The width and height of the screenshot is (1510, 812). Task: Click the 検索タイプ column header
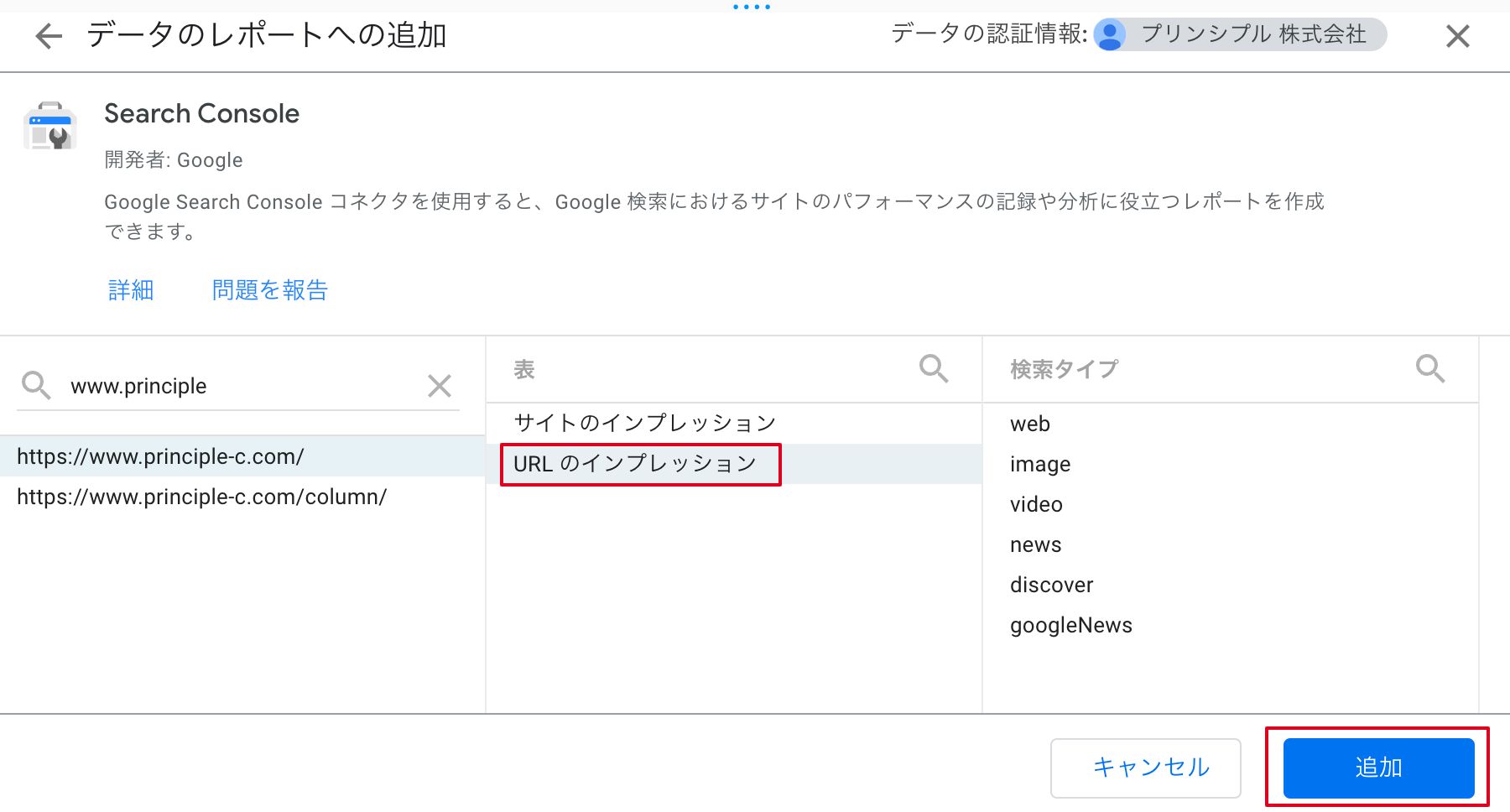1064,369
